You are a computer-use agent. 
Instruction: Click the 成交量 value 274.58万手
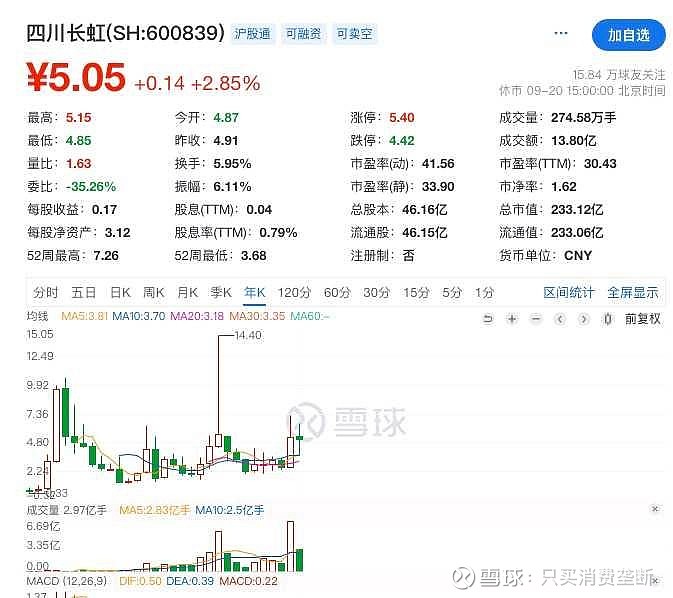pyautogui.click(x=584, y=118)
